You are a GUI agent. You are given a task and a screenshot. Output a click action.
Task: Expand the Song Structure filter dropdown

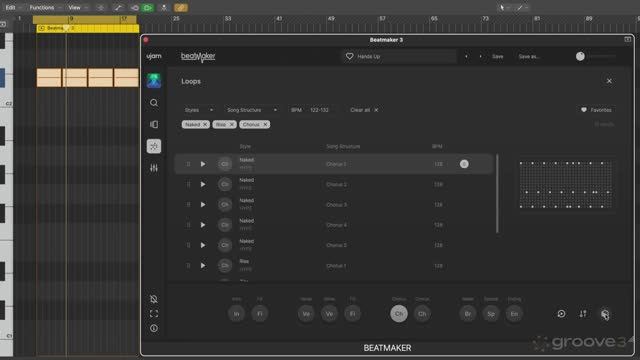(x=252, y=110)
